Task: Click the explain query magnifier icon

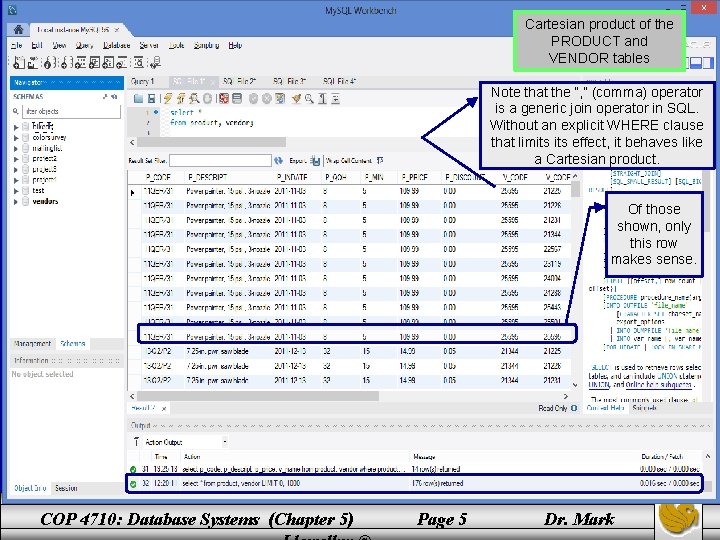Action: point(194,98)
